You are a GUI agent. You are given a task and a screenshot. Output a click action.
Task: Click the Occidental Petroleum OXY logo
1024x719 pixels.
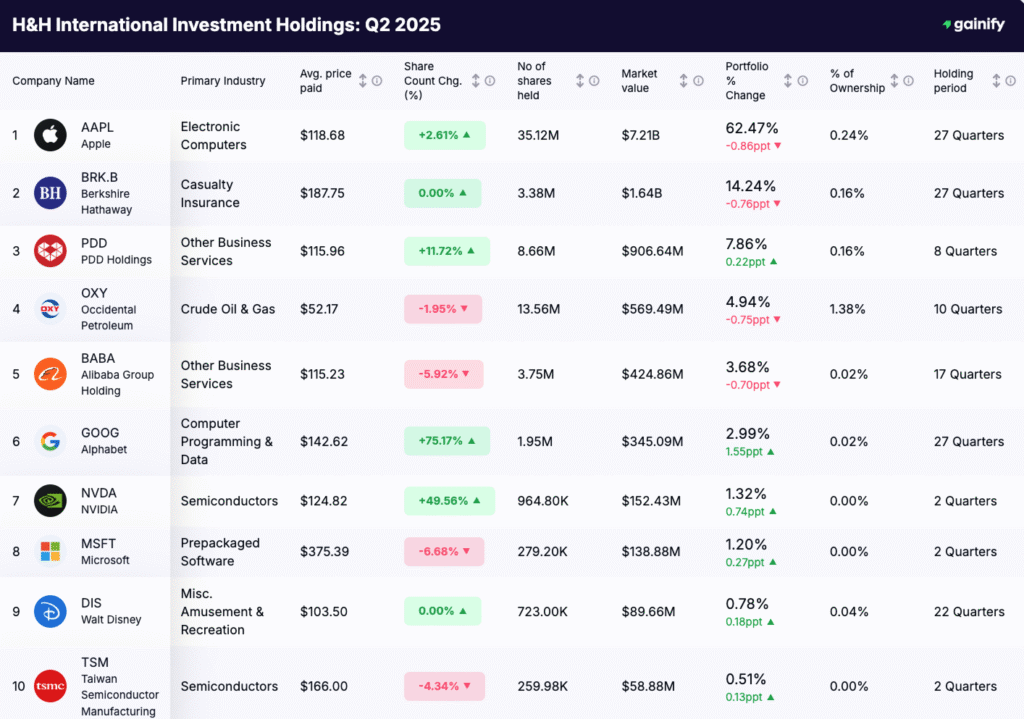point(50,309)
